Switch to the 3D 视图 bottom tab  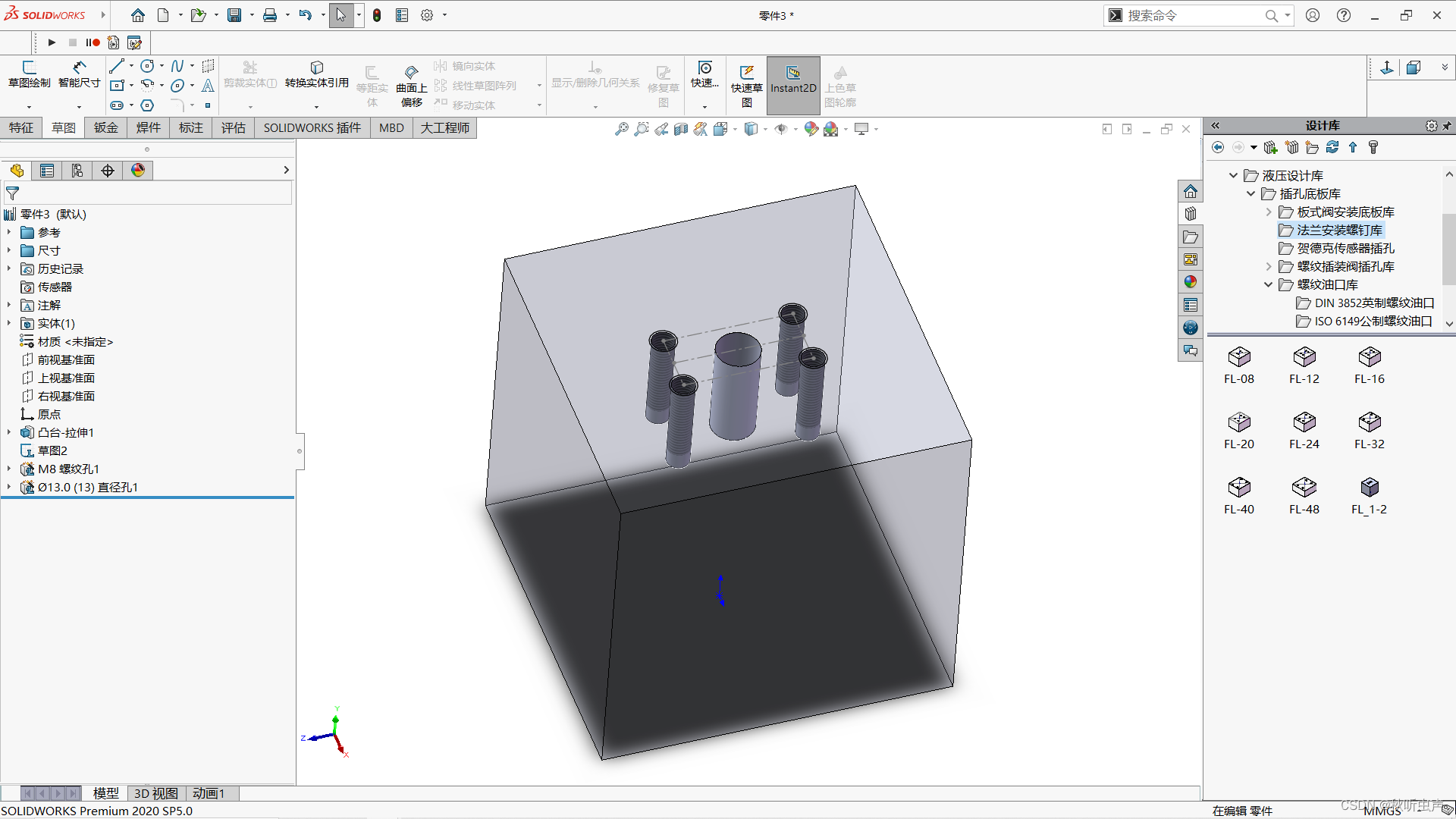156,793
